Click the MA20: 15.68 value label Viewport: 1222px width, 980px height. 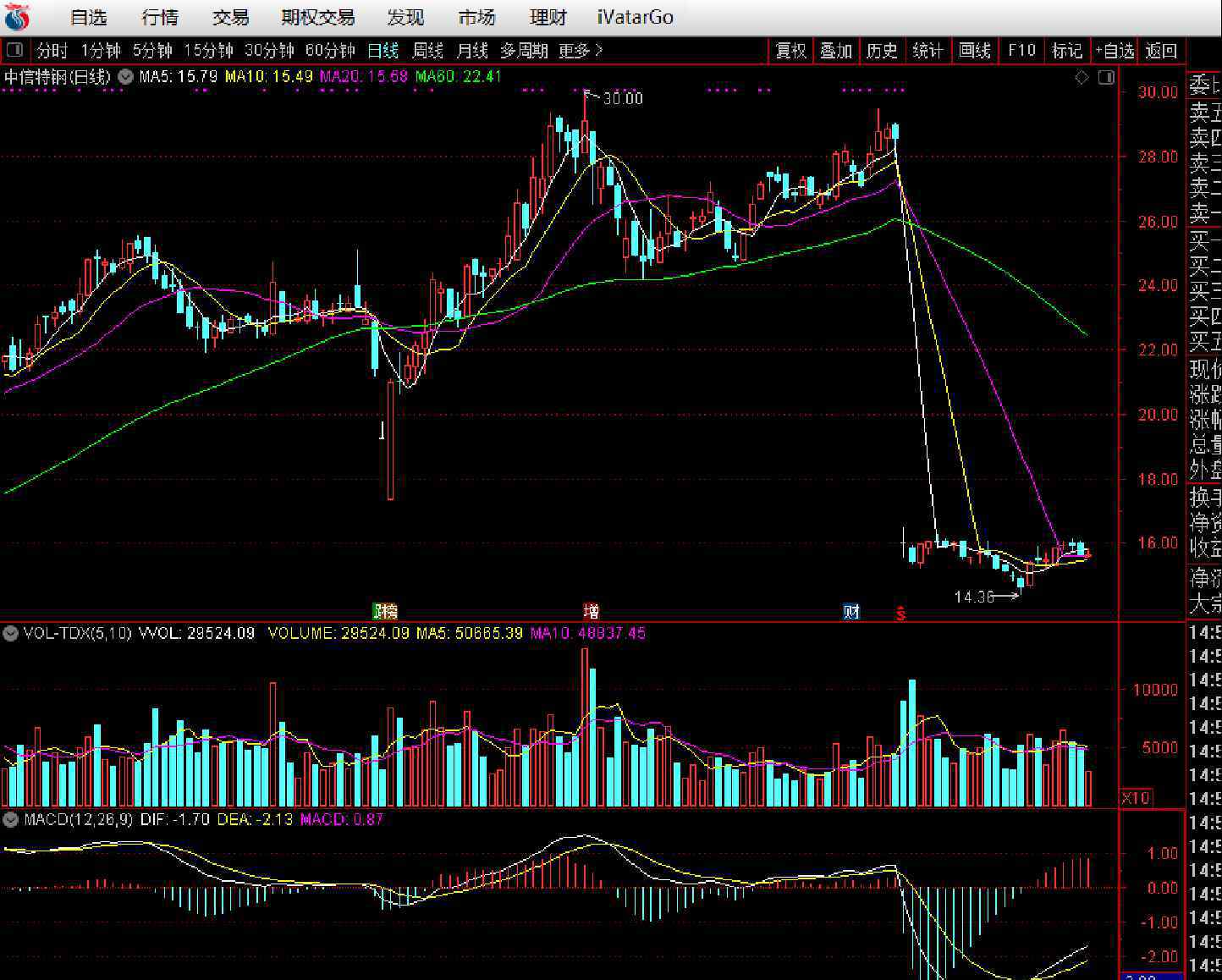[364, 77]
